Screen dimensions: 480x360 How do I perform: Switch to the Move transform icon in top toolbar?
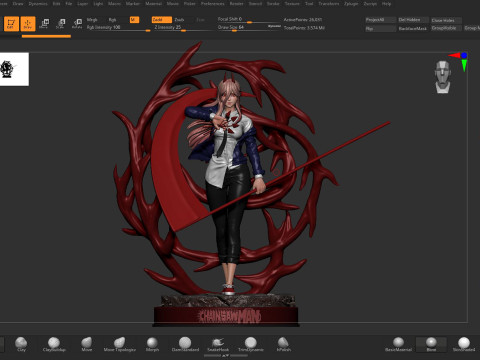pyautogui.click(x=44, y=23)
